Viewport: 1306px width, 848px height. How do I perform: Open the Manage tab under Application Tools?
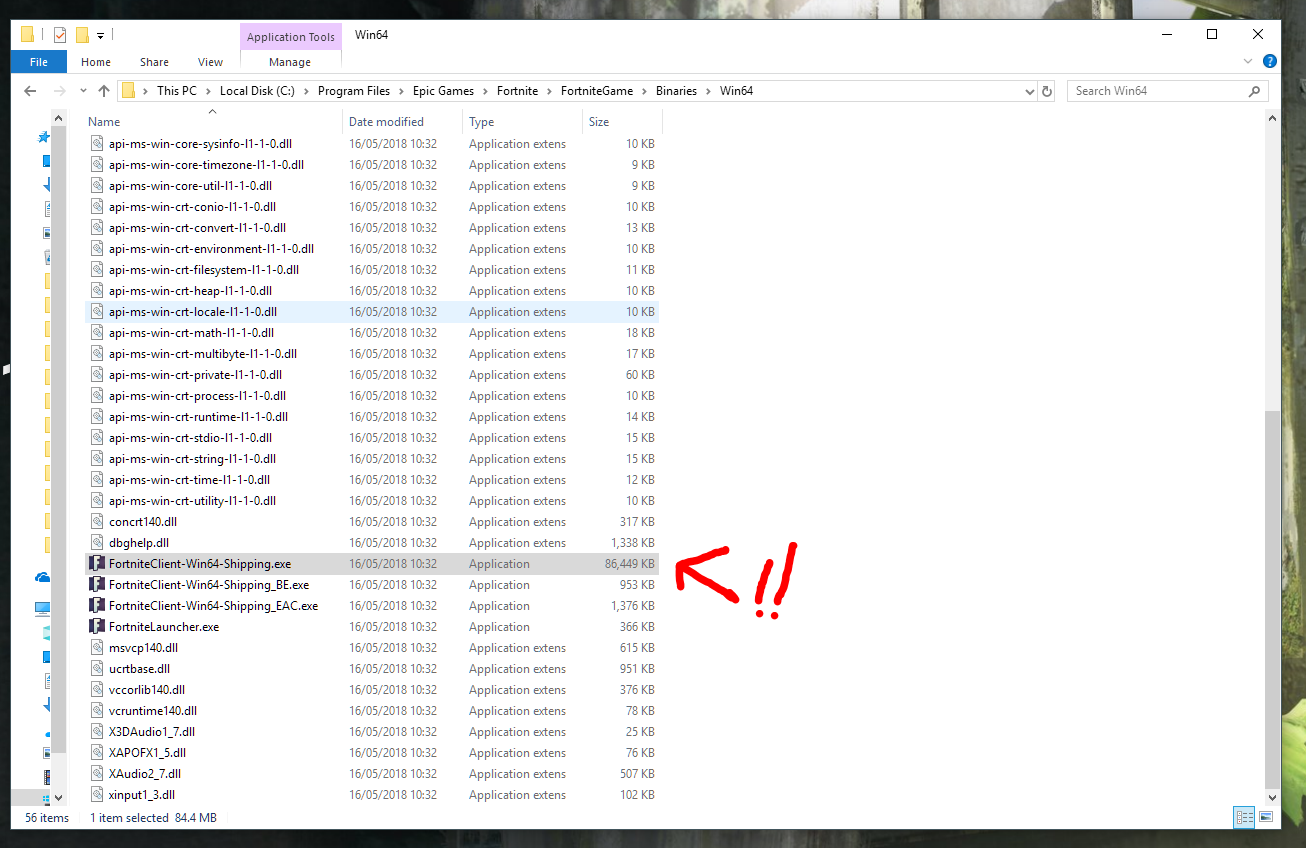[290, 61]
